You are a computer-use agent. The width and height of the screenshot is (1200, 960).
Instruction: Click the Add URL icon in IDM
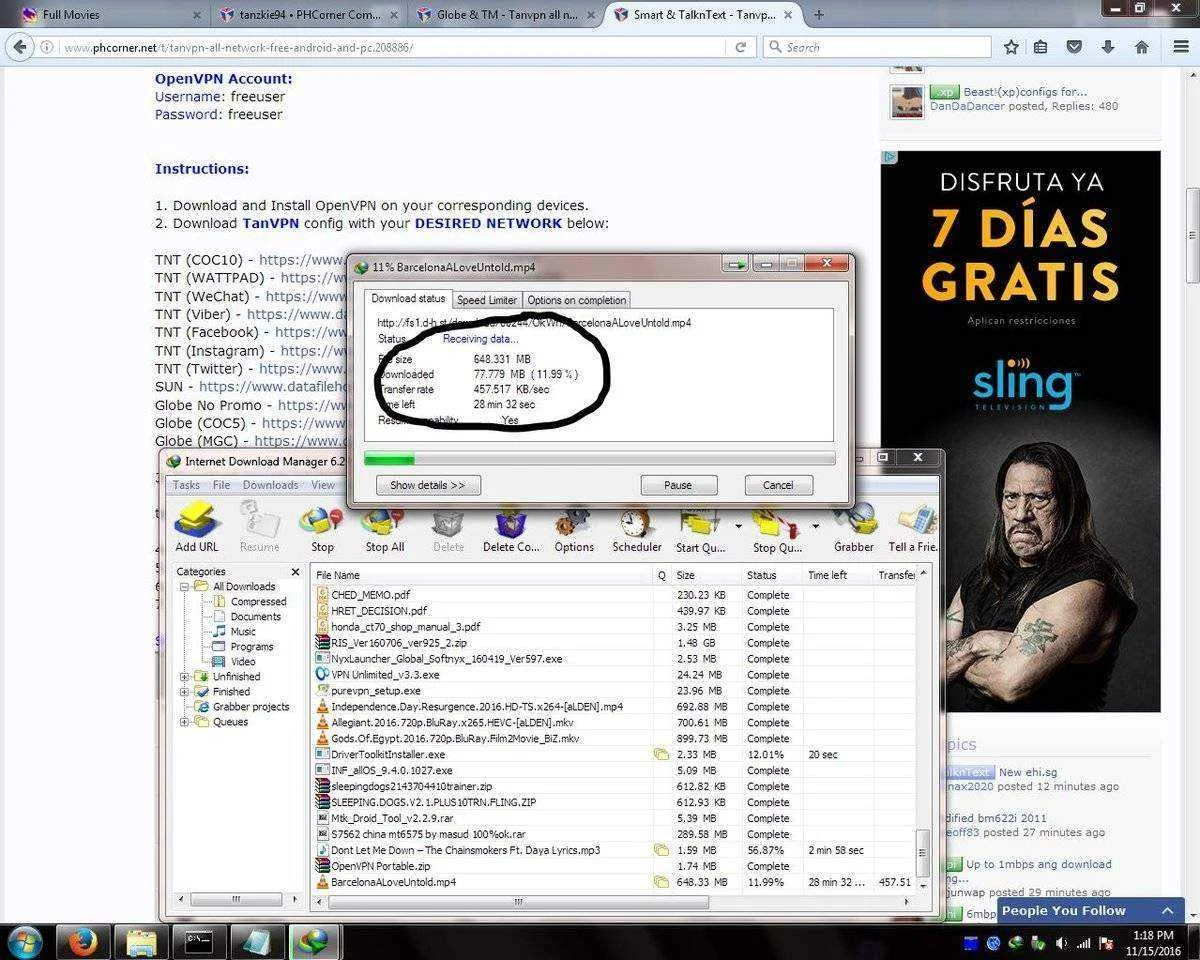[197, 527]
